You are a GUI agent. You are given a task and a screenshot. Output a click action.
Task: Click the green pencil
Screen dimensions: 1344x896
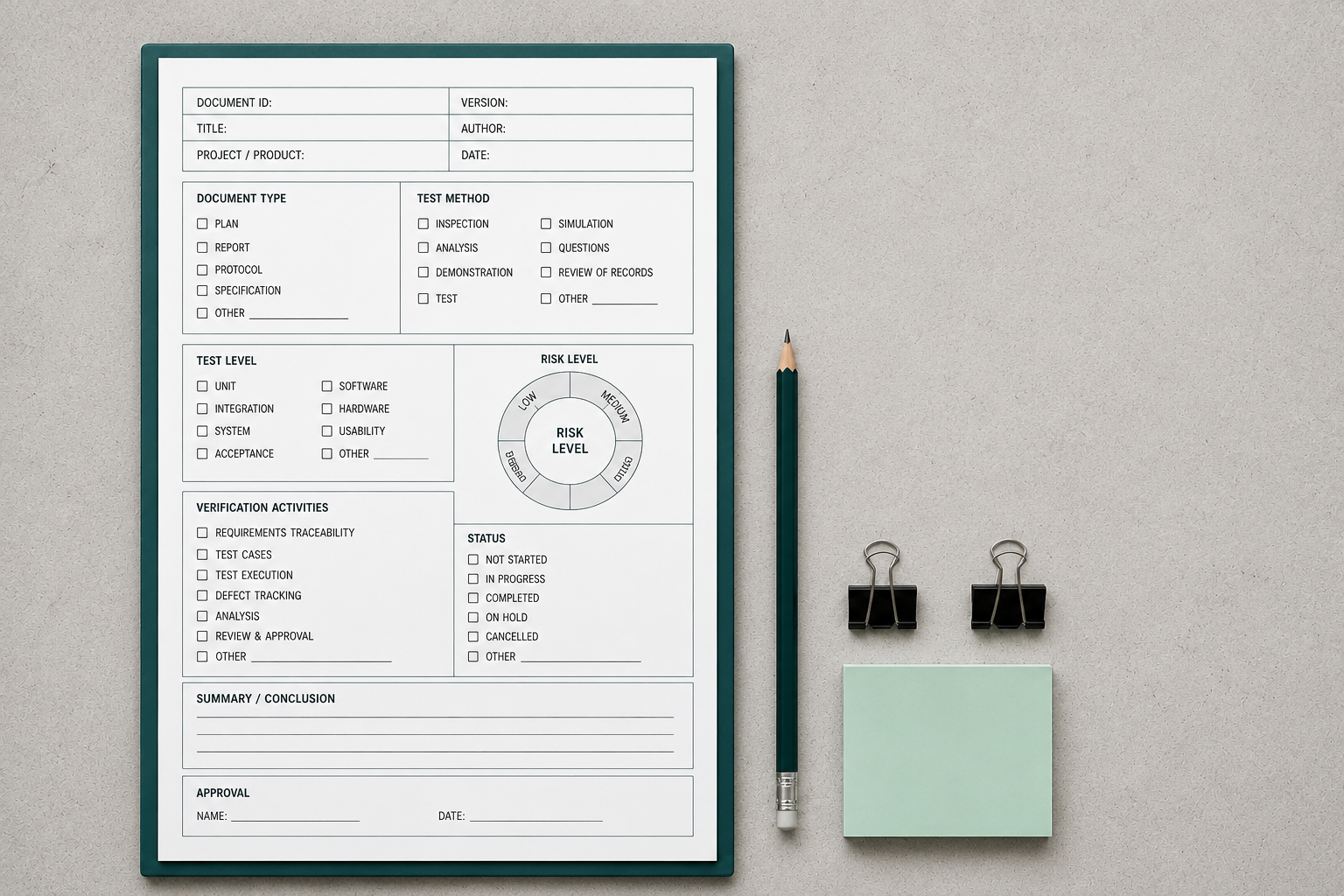point(787,579)
